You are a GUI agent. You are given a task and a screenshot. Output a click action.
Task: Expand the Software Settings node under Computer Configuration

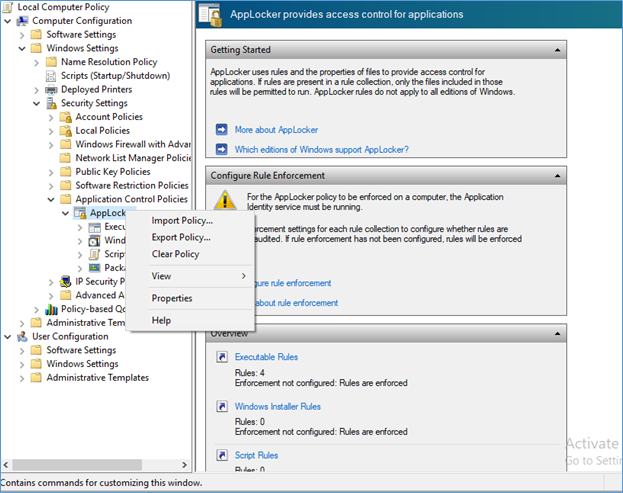click(22, 35)
